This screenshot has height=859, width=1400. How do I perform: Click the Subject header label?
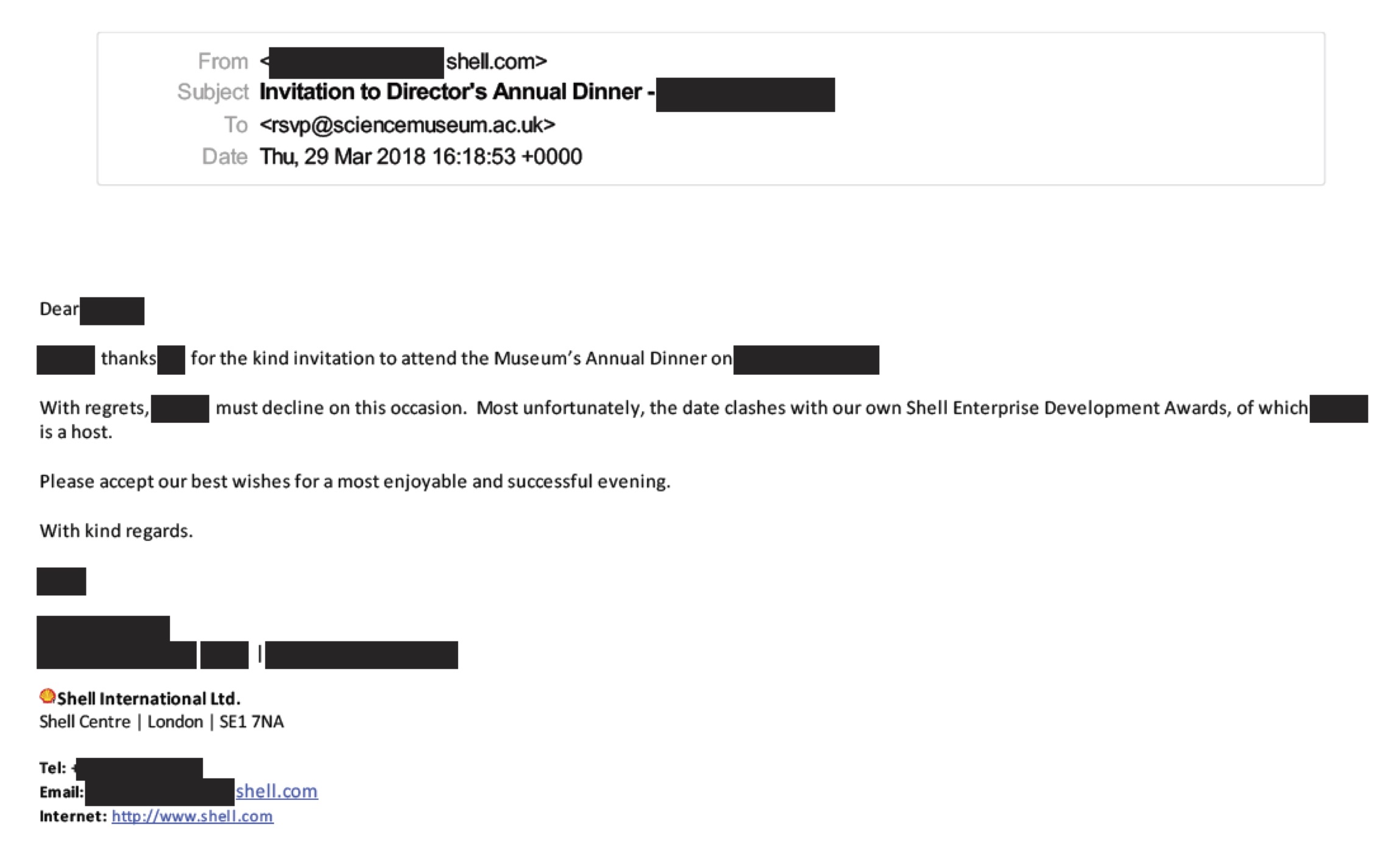(x=213, y=92)
